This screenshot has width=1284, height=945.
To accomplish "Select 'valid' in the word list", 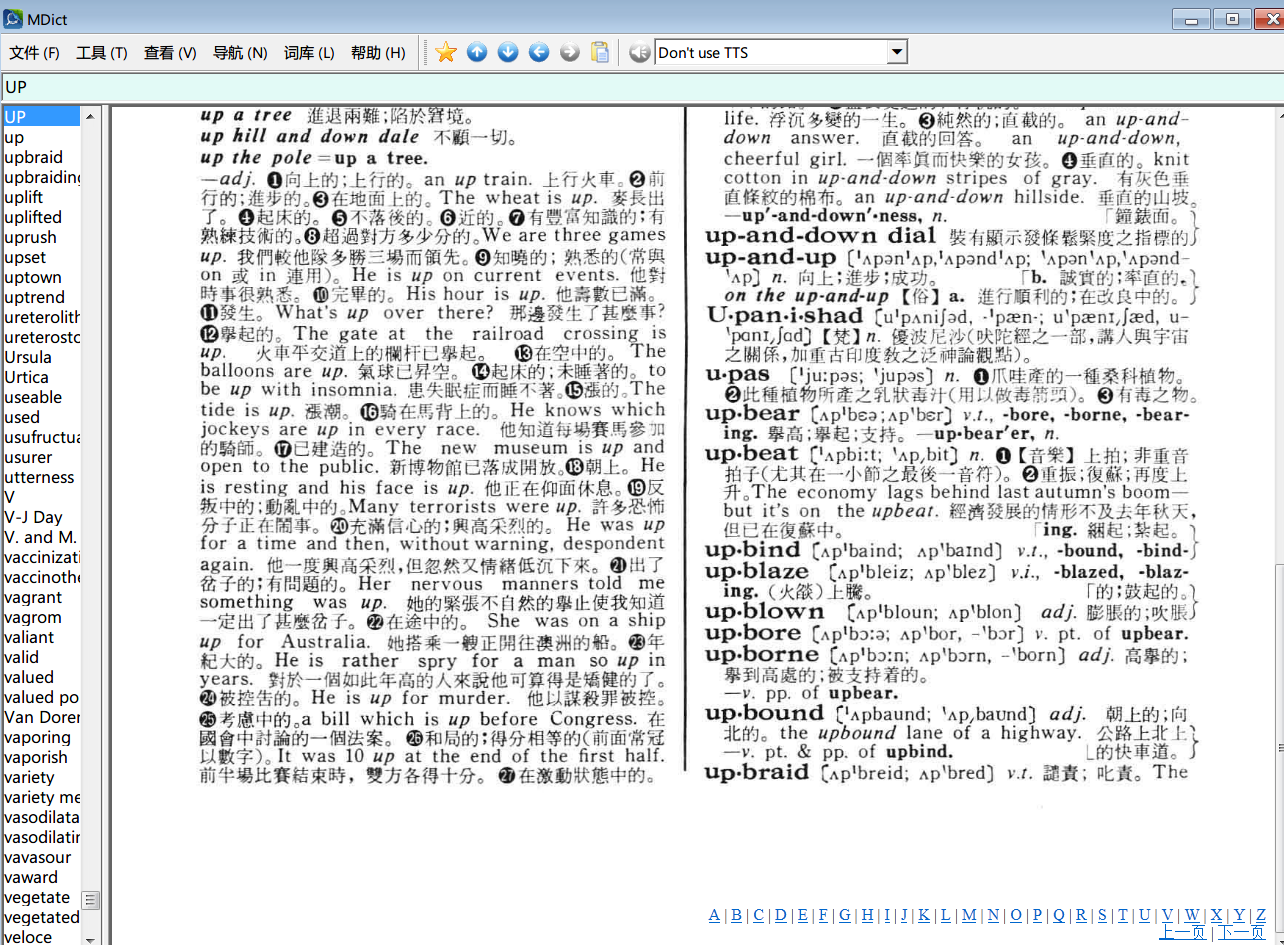I will click(22, 657).
